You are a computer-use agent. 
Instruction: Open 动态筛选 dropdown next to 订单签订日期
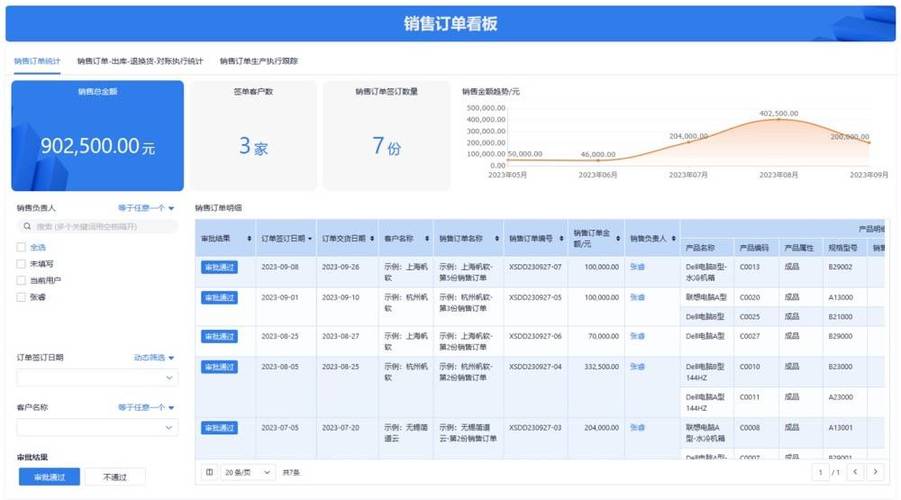click(154, 357)
